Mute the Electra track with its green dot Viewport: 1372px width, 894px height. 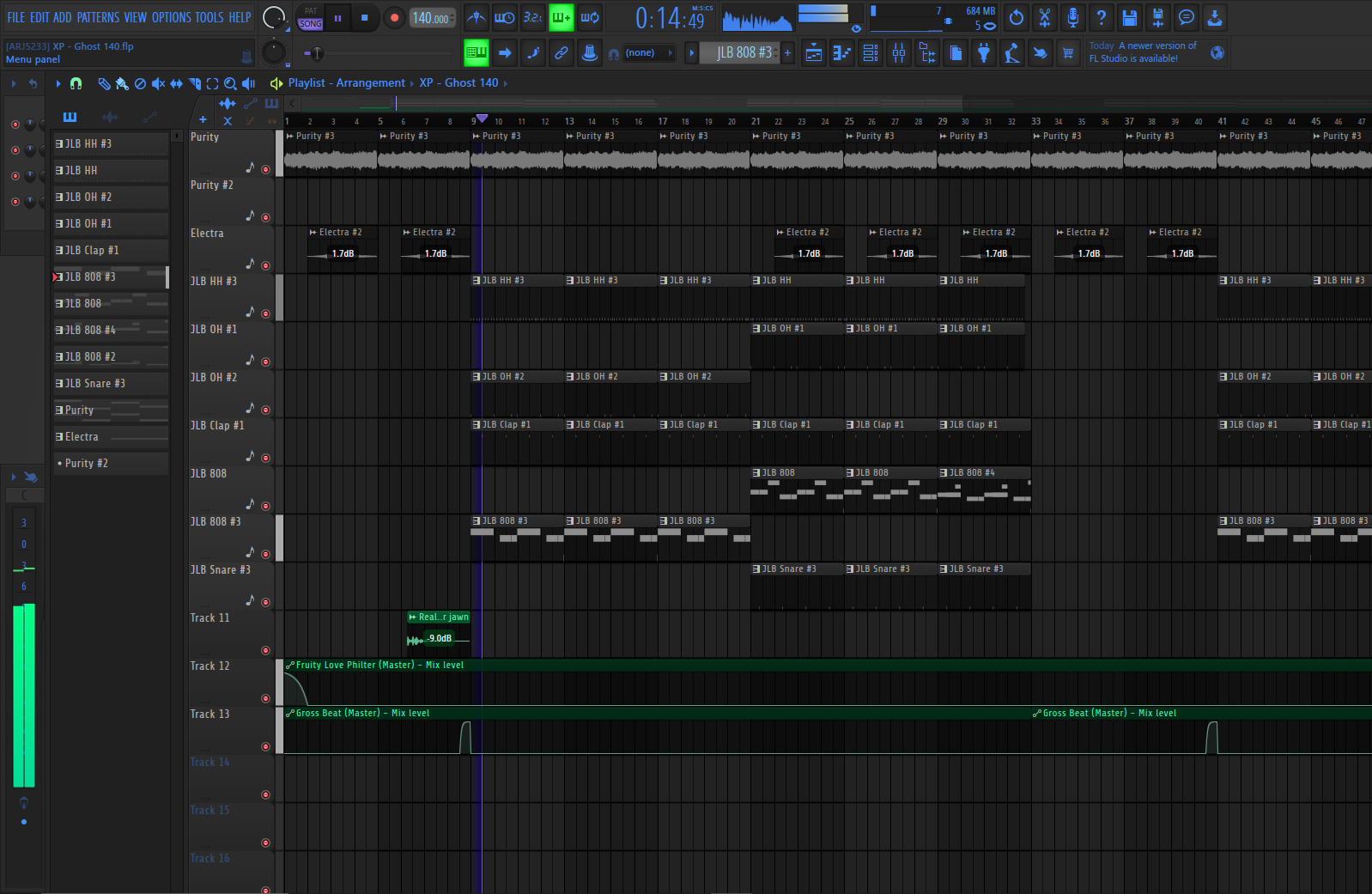point(265,265)
